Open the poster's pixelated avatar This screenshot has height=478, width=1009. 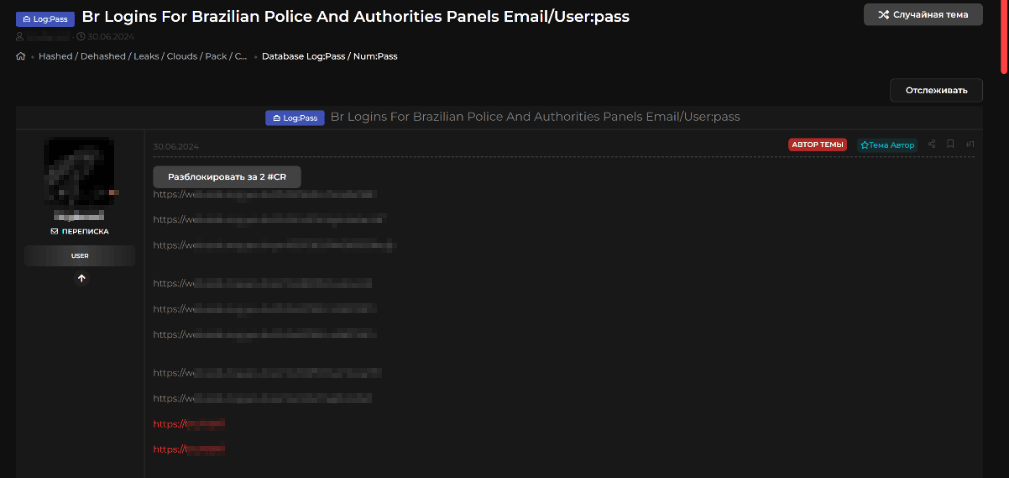pyautogui.click(x=79, y=171)
